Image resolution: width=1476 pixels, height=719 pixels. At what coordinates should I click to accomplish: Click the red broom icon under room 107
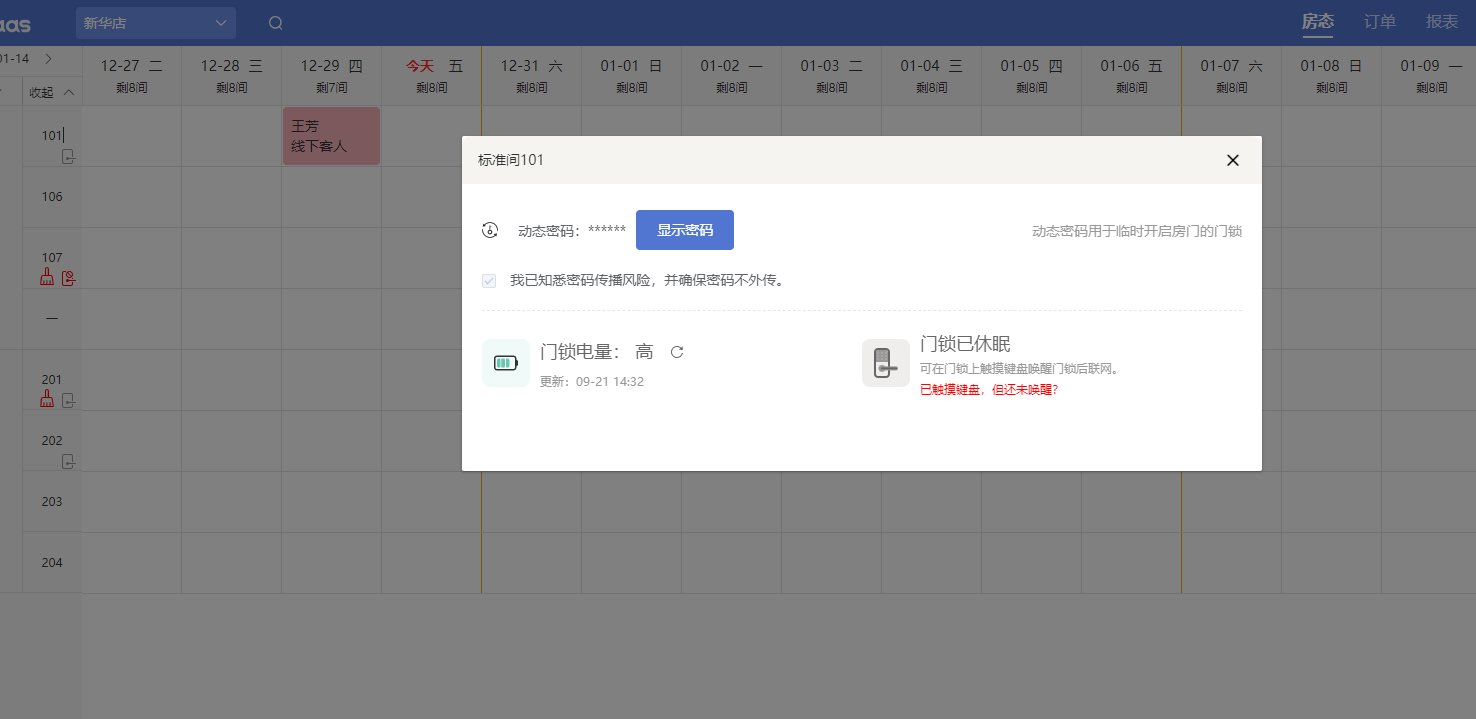pos(47,278)
